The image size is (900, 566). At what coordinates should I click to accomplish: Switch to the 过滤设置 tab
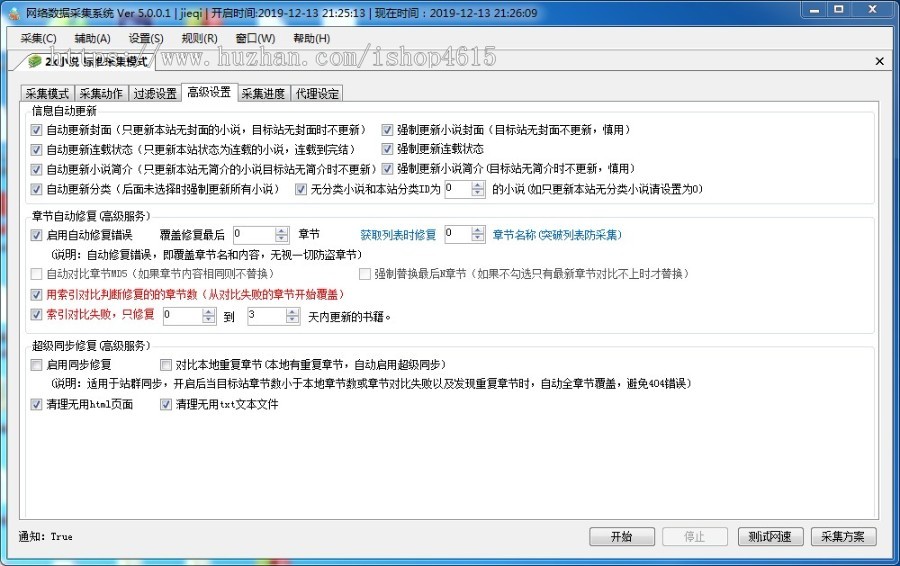click(x=155, y=94)
